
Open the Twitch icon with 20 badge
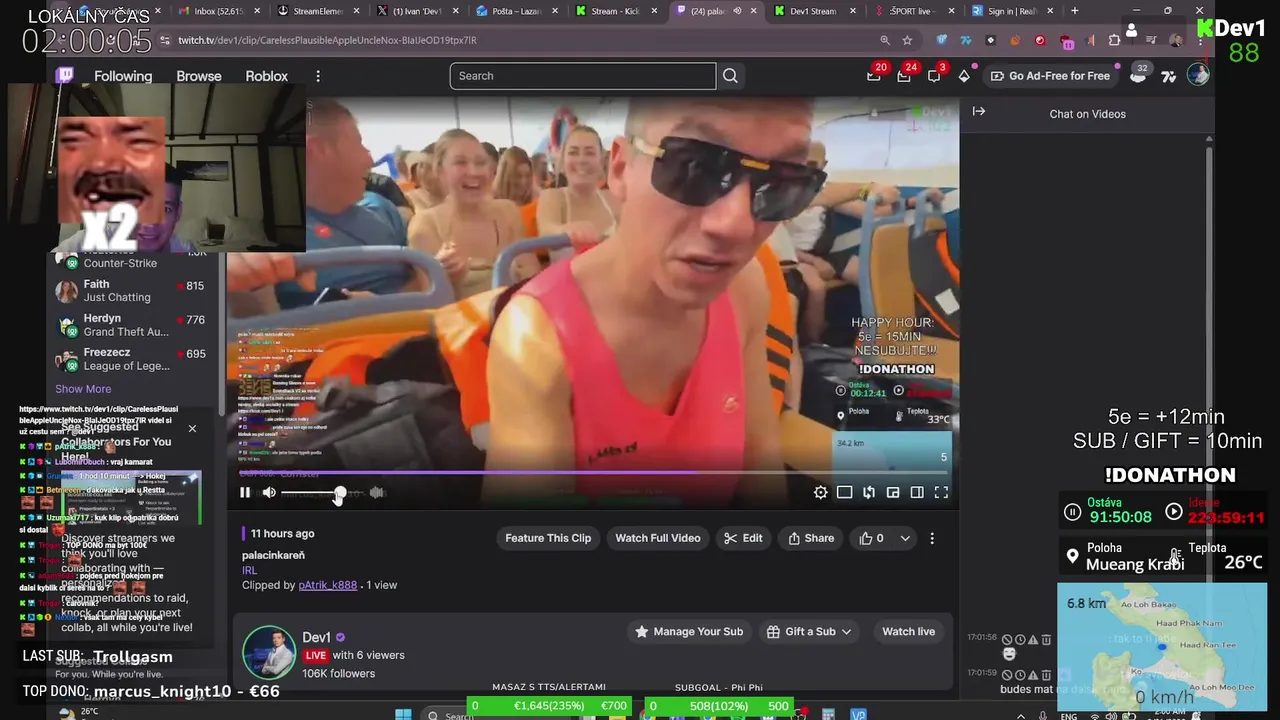[874, 76]
